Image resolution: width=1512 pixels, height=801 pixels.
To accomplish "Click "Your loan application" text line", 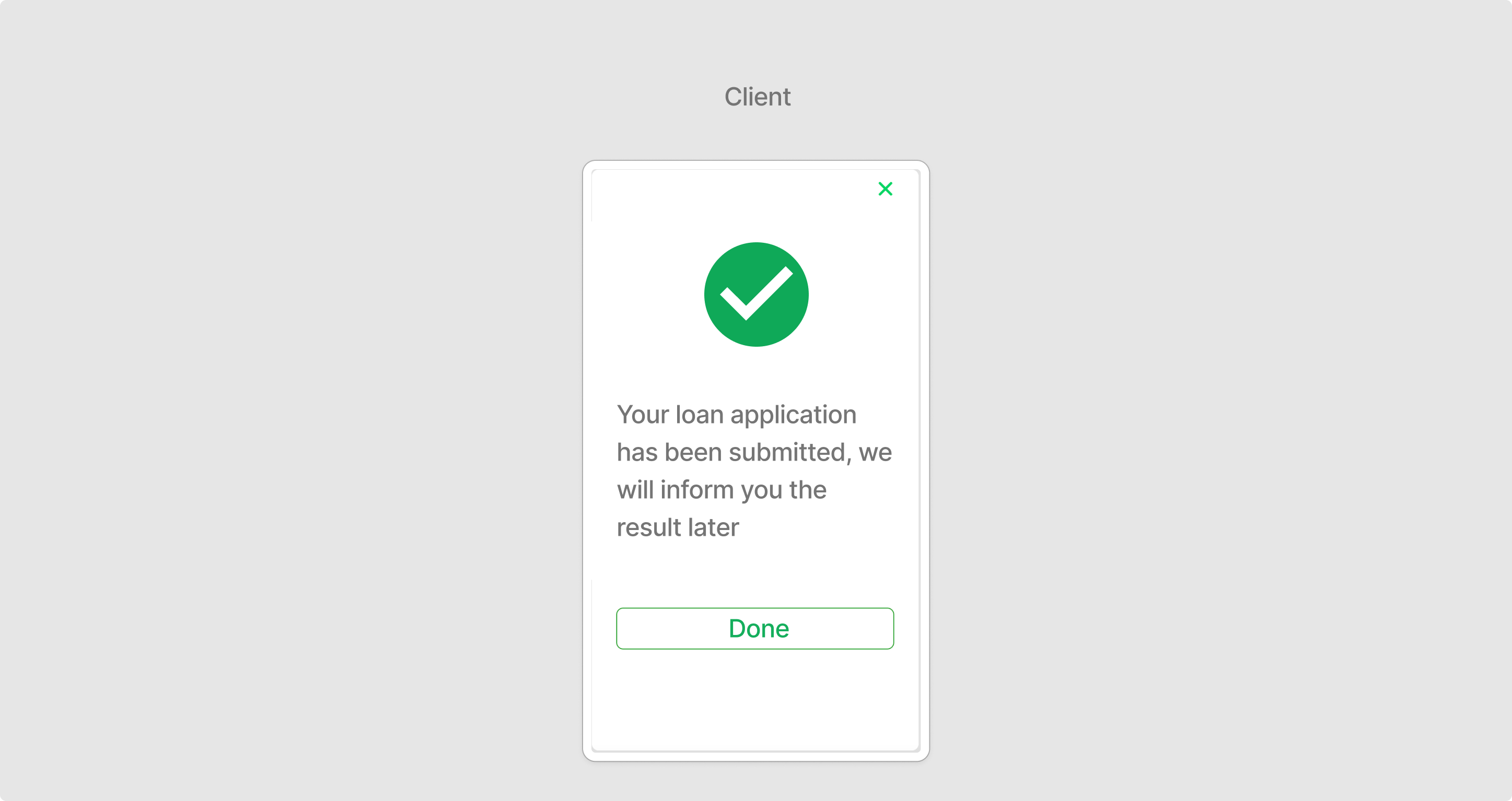I will click(736, 415).
